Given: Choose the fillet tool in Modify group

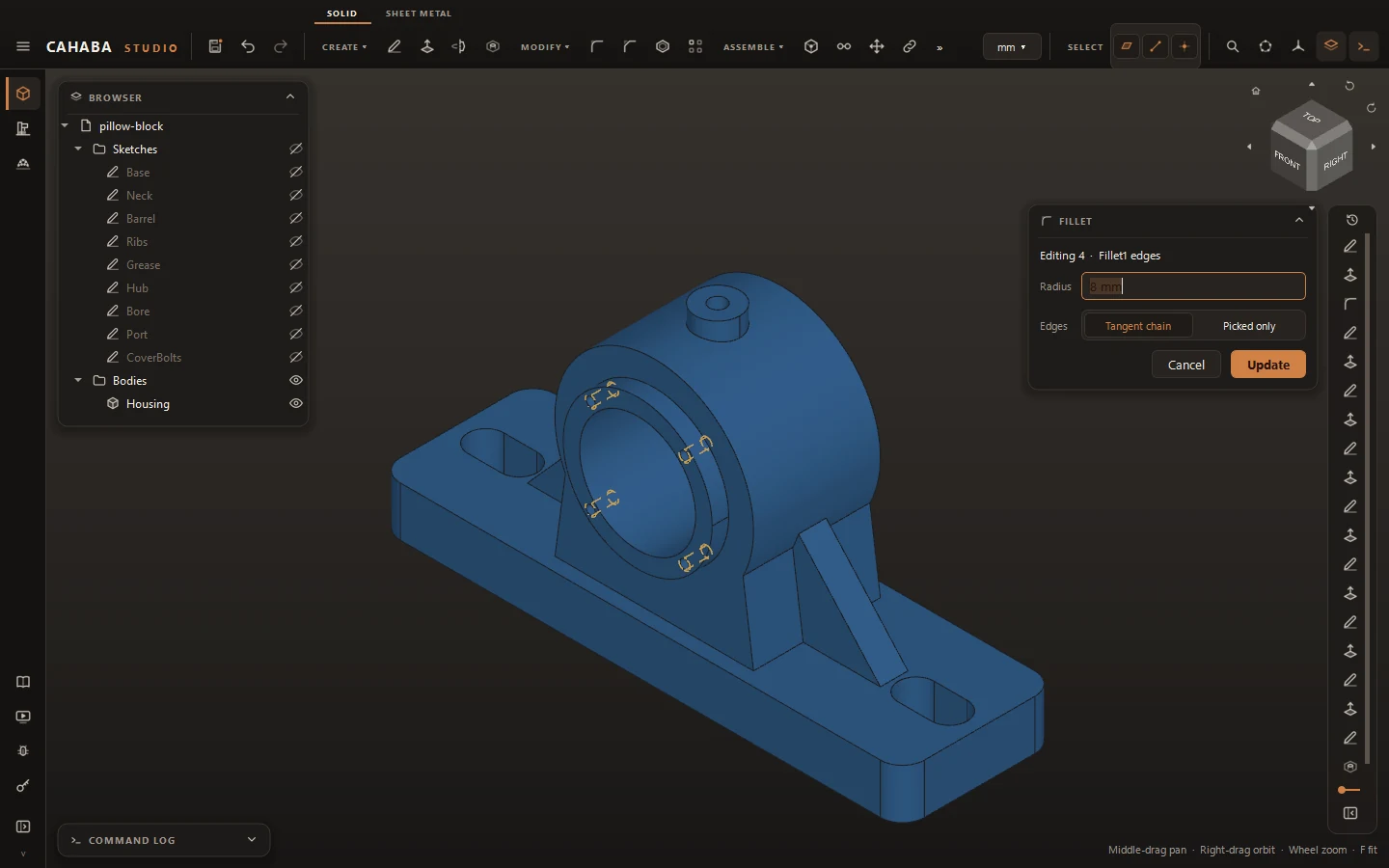Looking at the screenshot, I should pyautogui.click(x=597, y=46).
